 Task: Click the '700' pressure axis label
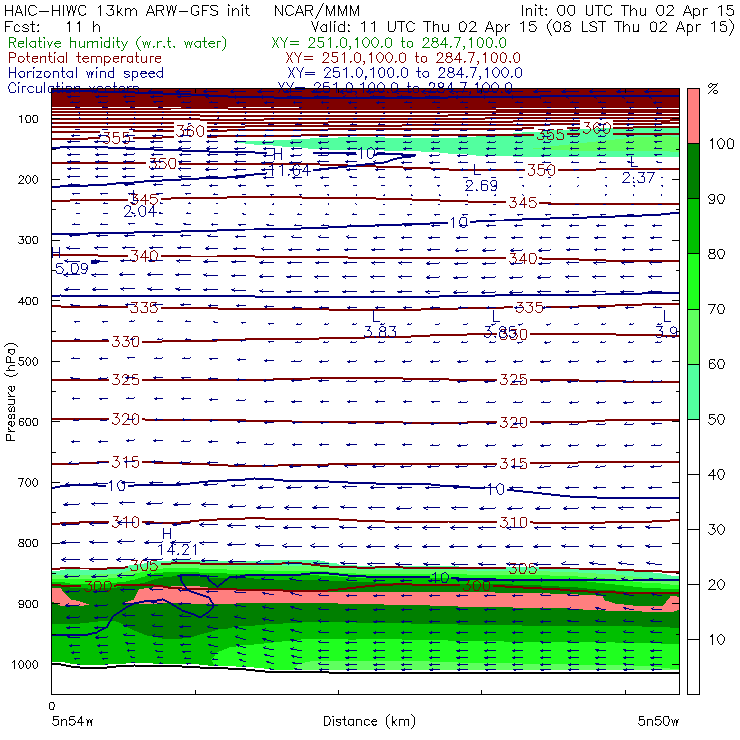(28, 483)
